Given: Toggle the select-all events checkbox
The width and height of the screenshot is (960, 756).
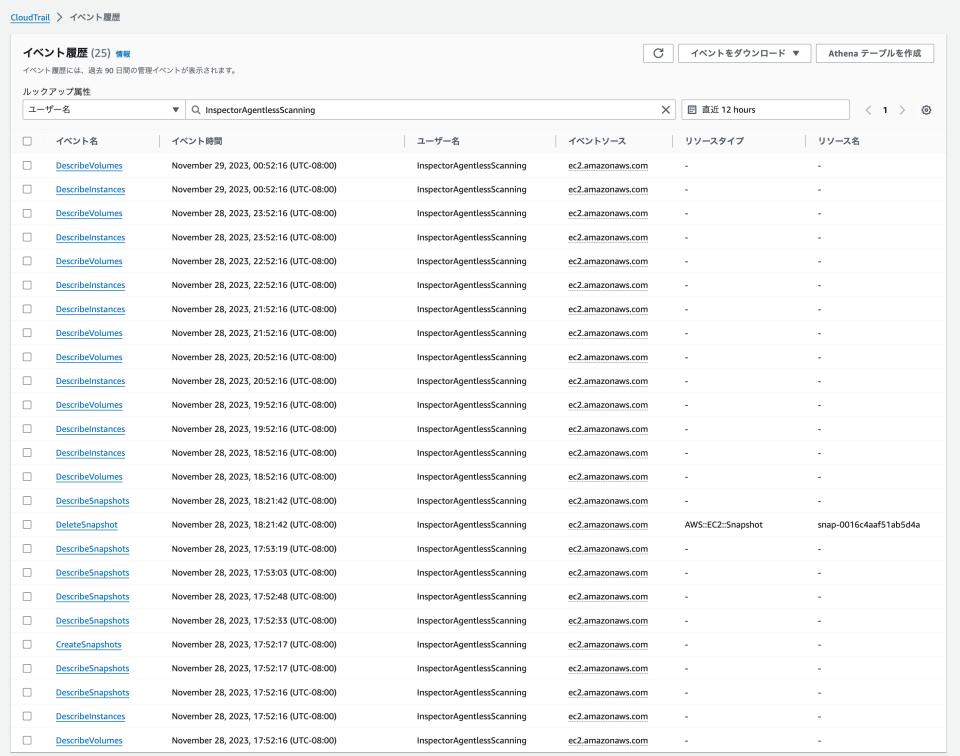Looking at the screenshot, I should [27, 141].
